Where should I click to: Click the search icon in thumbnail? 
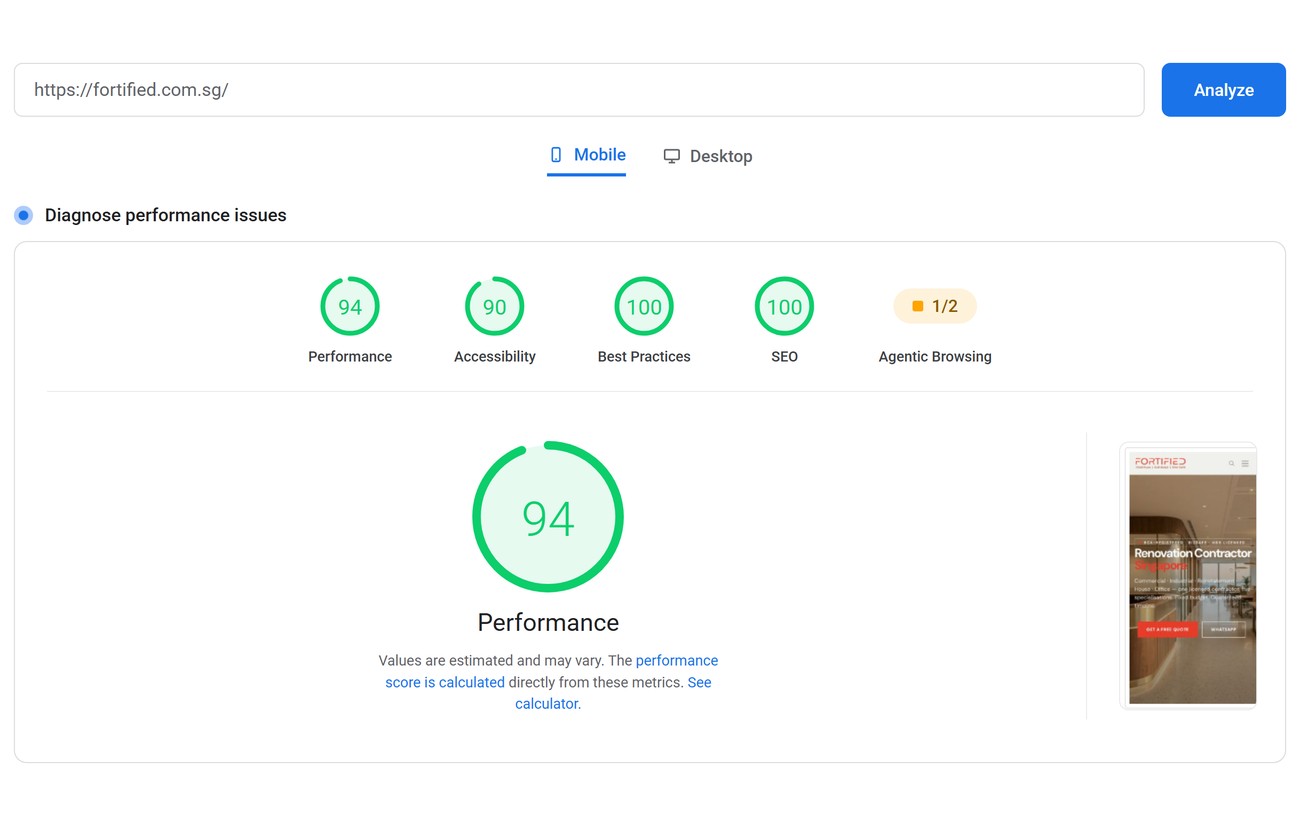(x=1232, y=463)
